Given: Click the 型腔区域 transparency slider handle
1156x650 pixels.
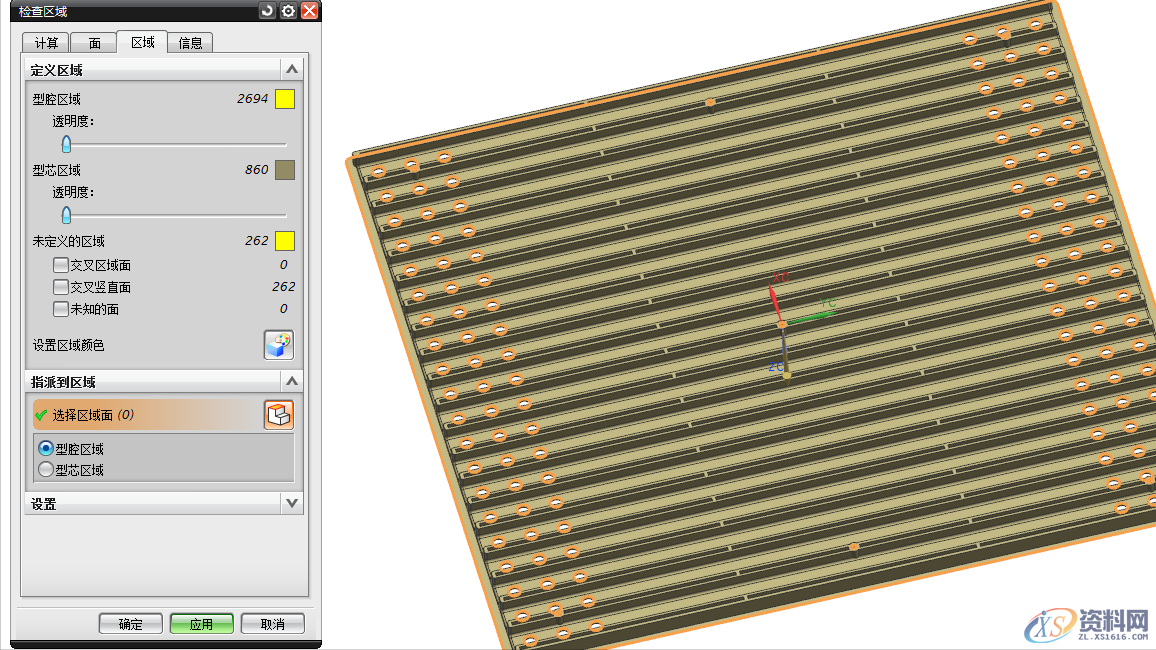Looking at the screenshot, I should (67, 144).
